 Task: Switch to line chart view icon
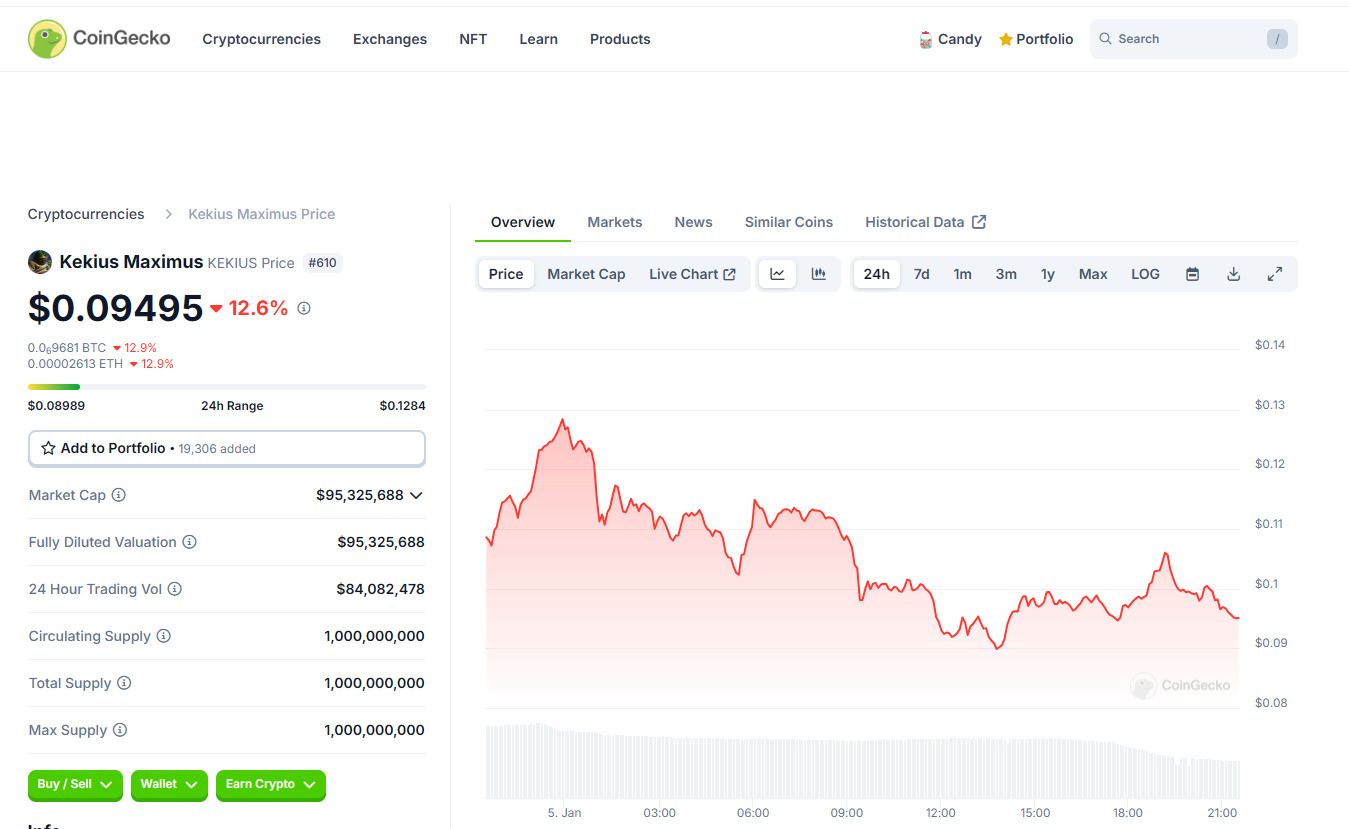pyautogui.click(x=777, y=274)
